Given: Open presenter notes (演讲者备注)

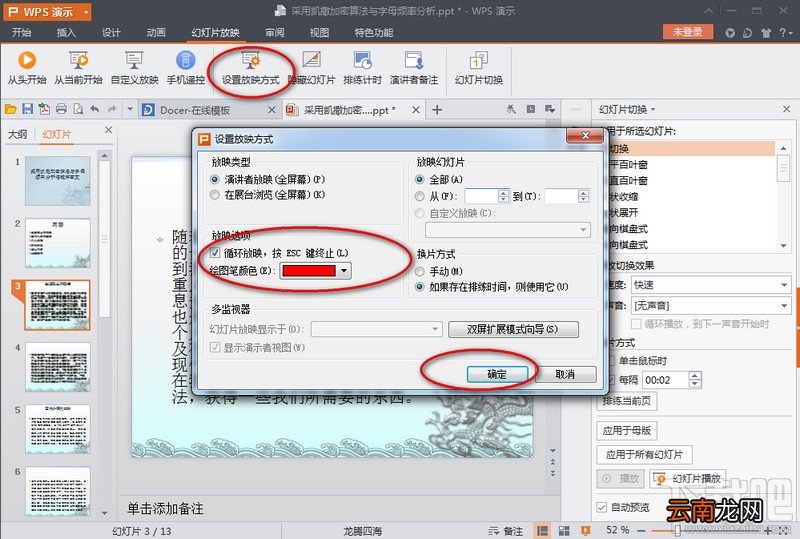Looking at the screenshot, I should coord(414,67).
